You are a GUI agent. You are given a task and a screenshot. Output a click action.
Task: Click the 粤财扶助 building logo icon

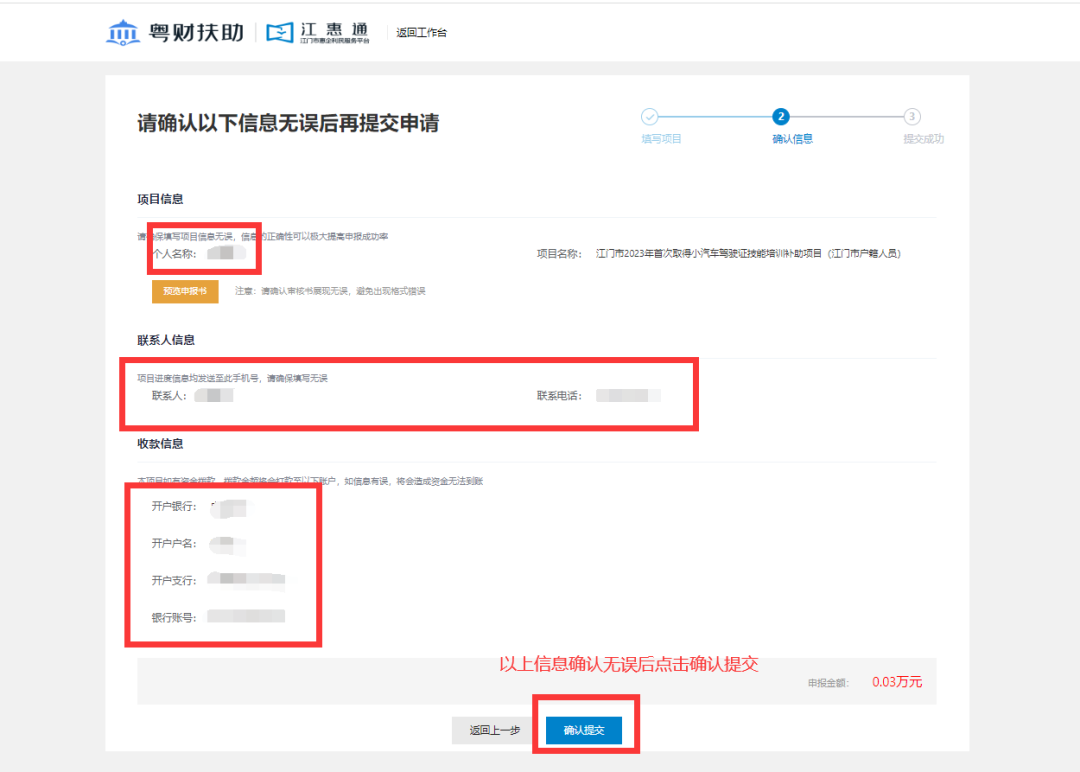click(122, 32)
